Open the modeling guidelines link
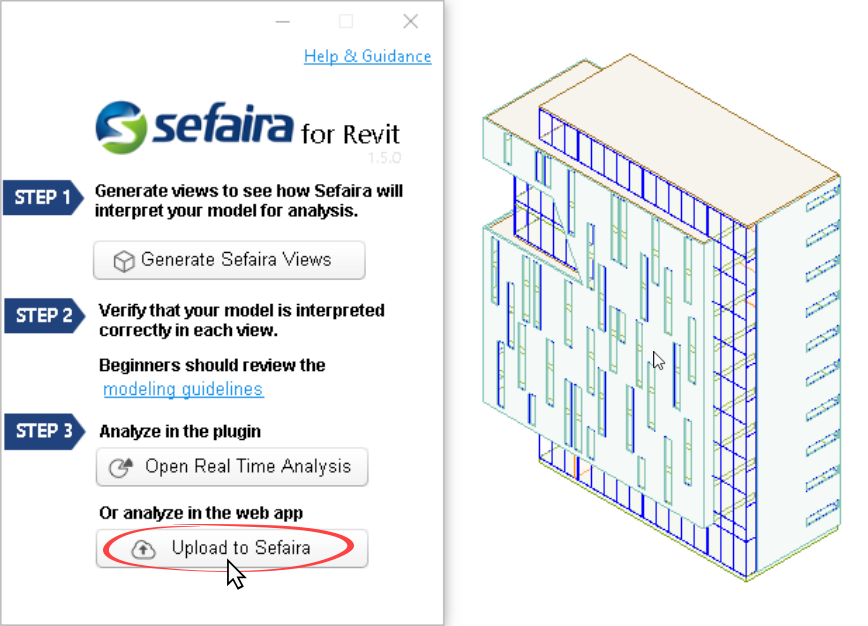The height and width of the screenshot is (626, 868). (183, 389)
